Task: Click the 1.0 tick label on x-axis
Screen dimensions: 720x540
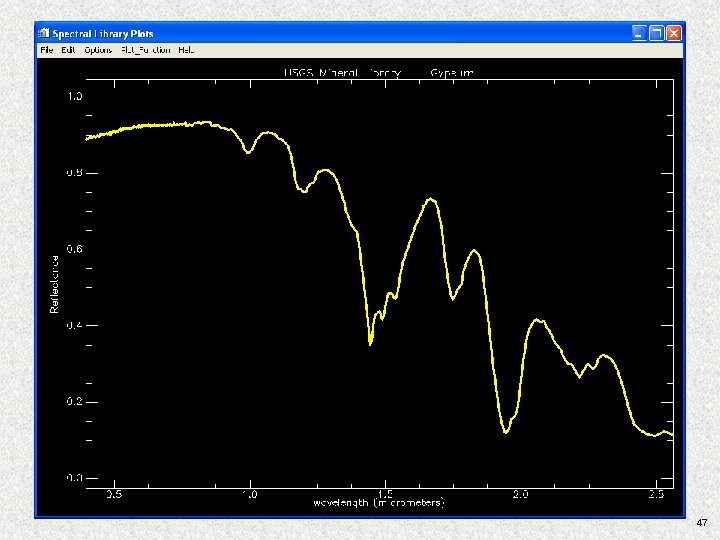Action: pyautogui.click(x=250, y=495)
